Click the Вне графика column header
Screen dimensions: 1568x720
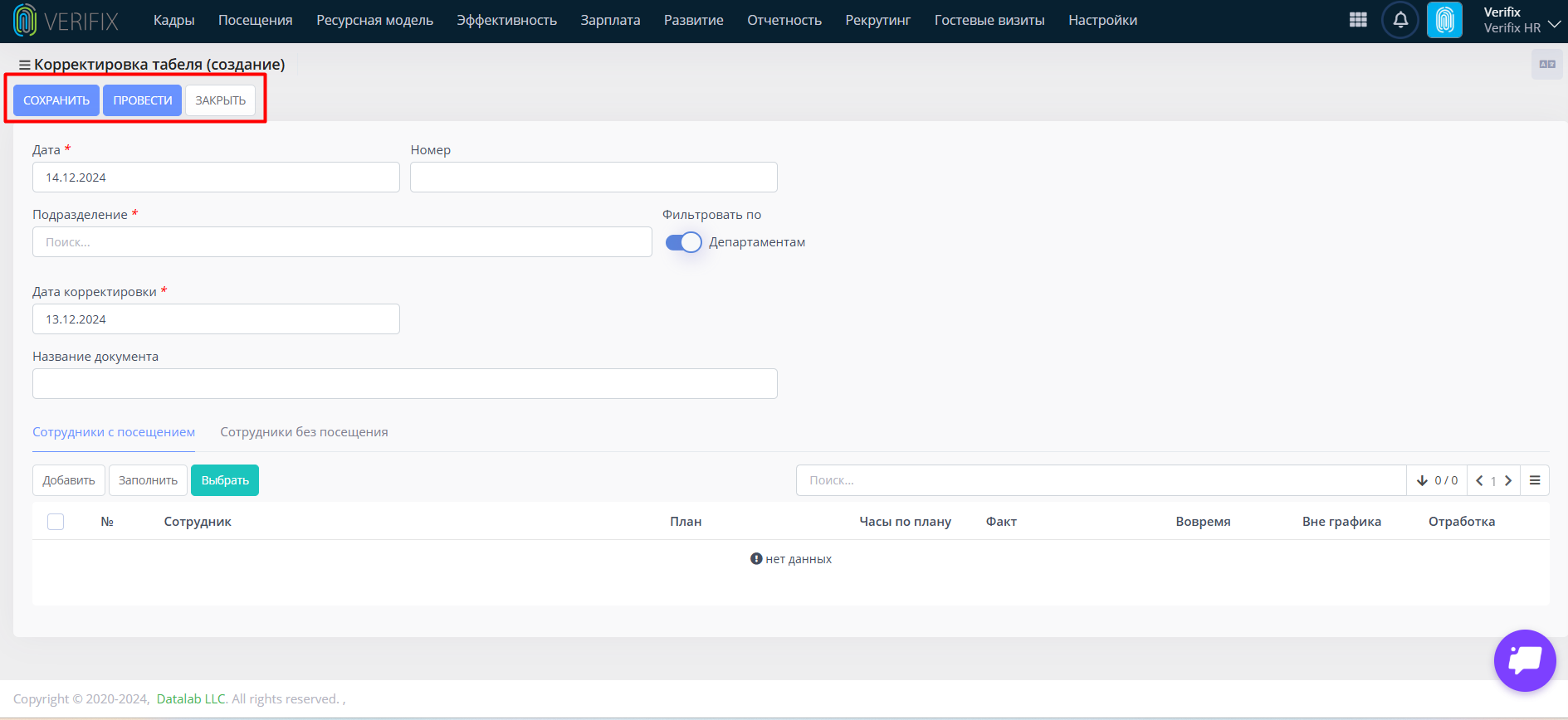tap(1341, 522)
